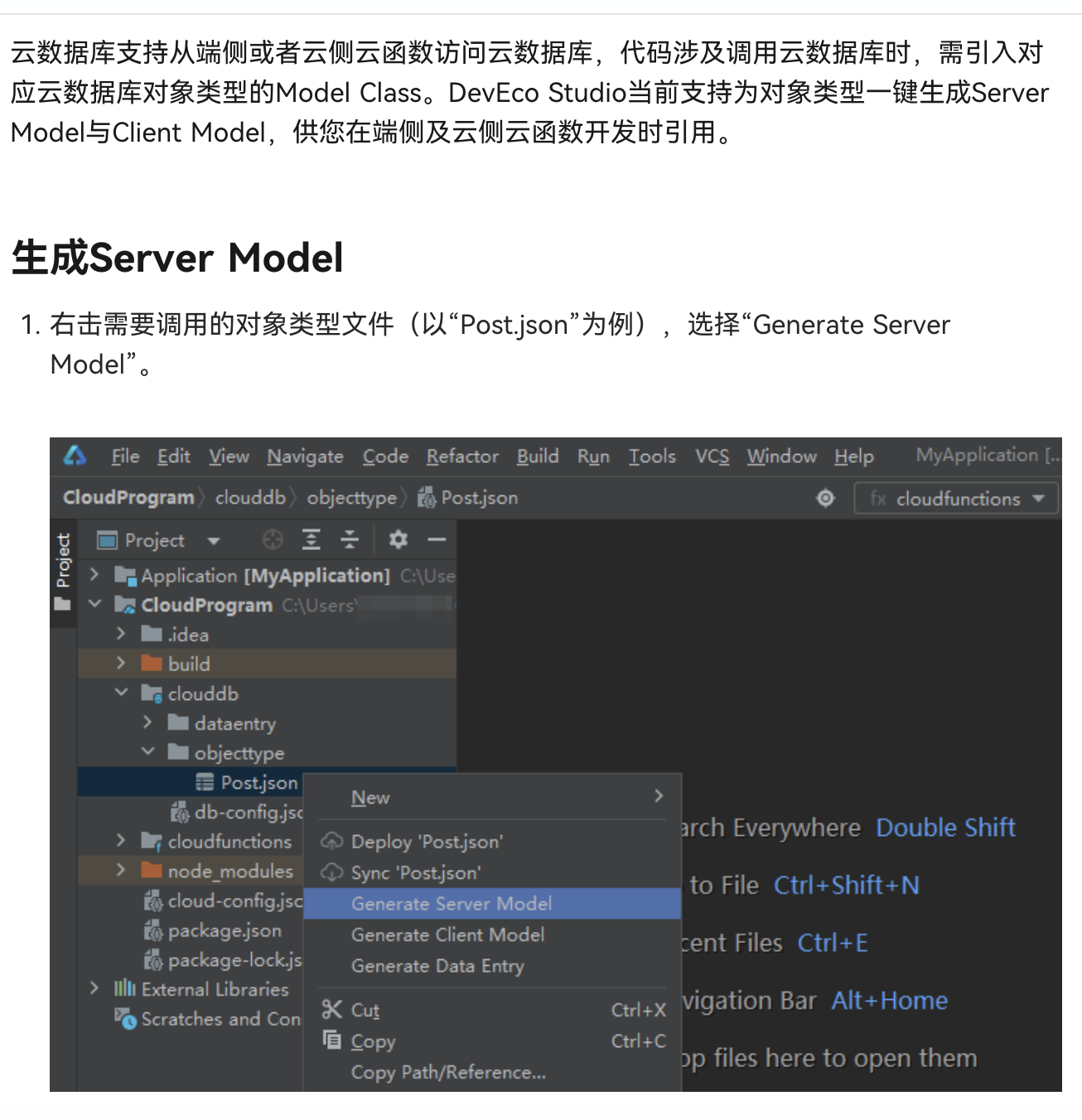1082x1120 pixels.
Task: Collapse the CloudProgram root node
Action: coord(94,604)
